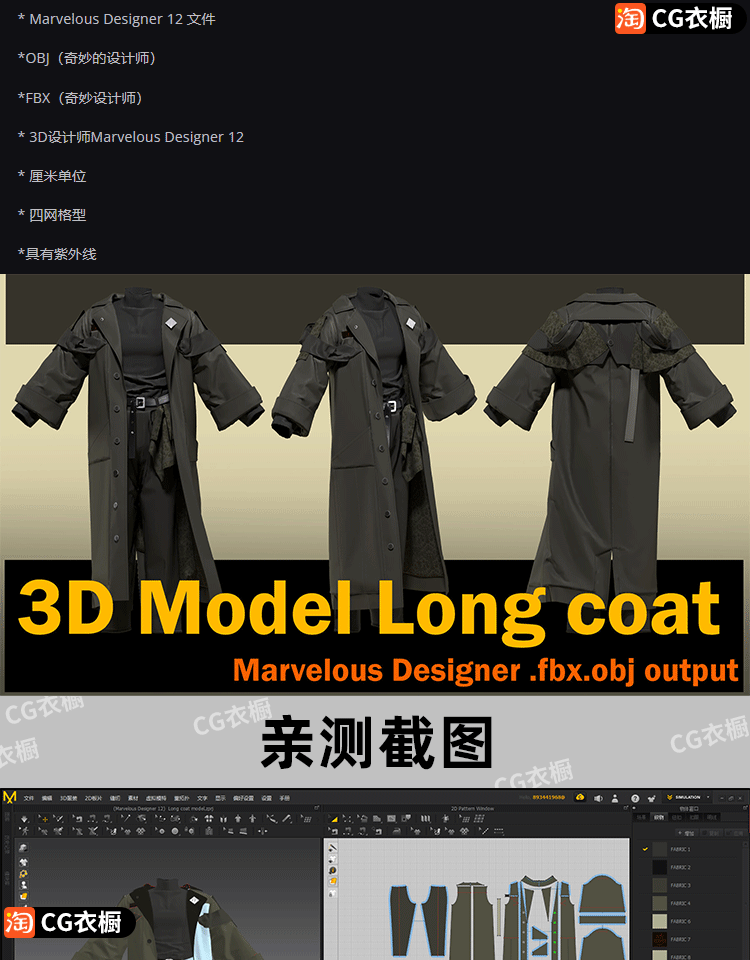This screenshot has height=960, width=750.
Task: Click the first 3D toolbar simulate arrow icon
Action: [x=24, y=818]
